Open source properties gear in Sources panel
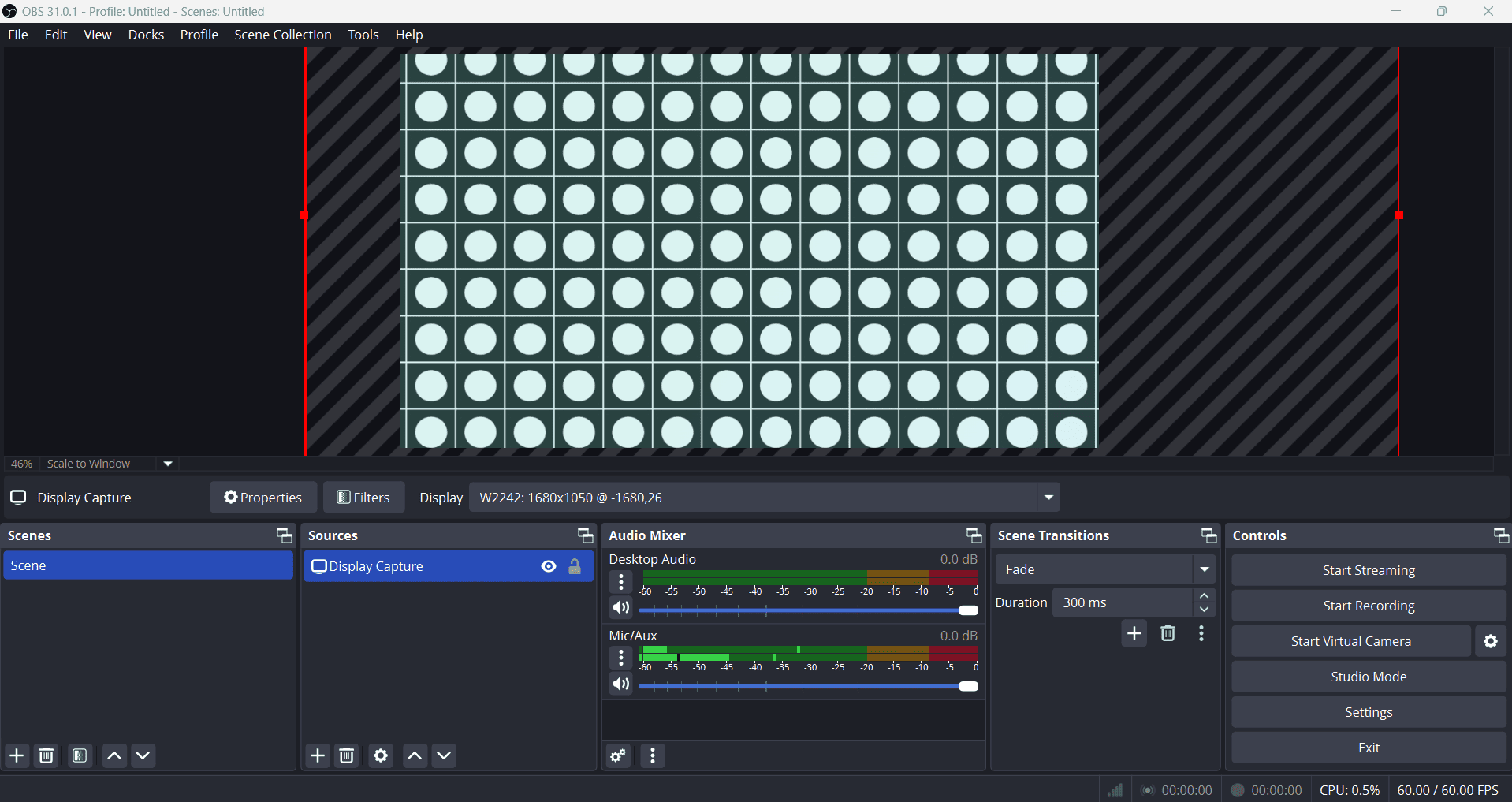 pos(381,755)
